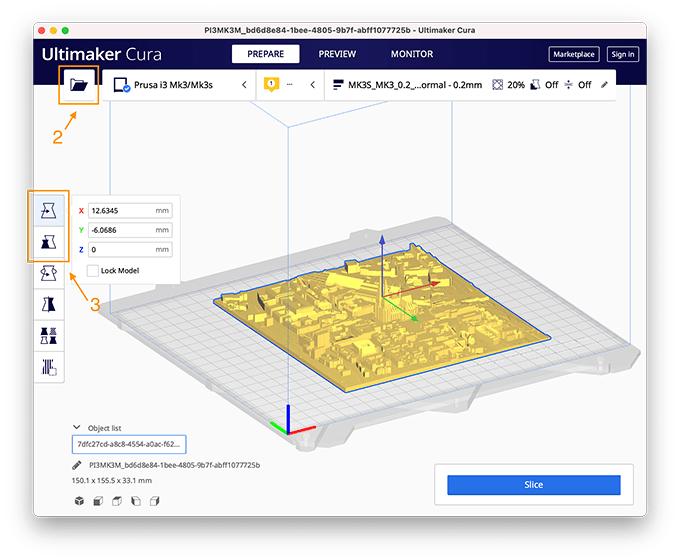Open the Marketplace
Image resolution: width=680 pixels, height=560 pixels.
click(574, 54)
